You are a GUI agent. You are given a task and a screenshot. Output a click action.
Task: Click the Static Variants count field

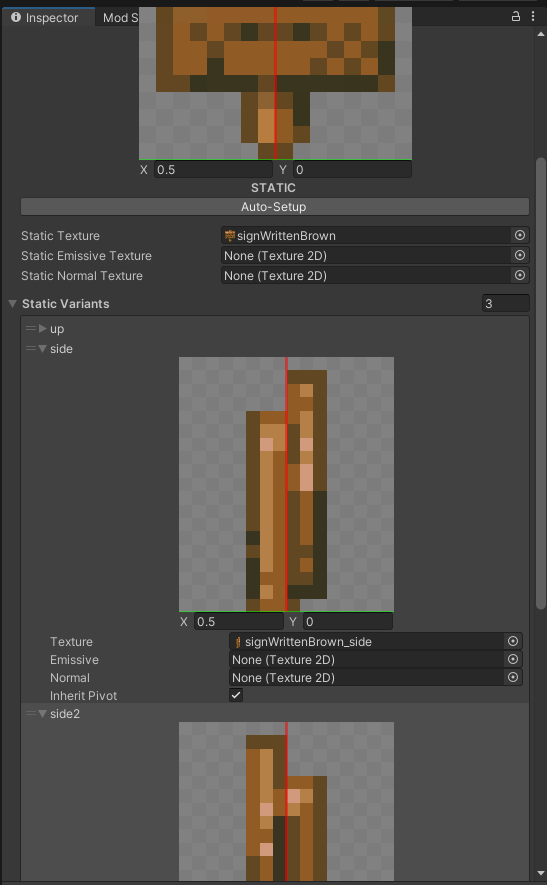coord(505,304)
